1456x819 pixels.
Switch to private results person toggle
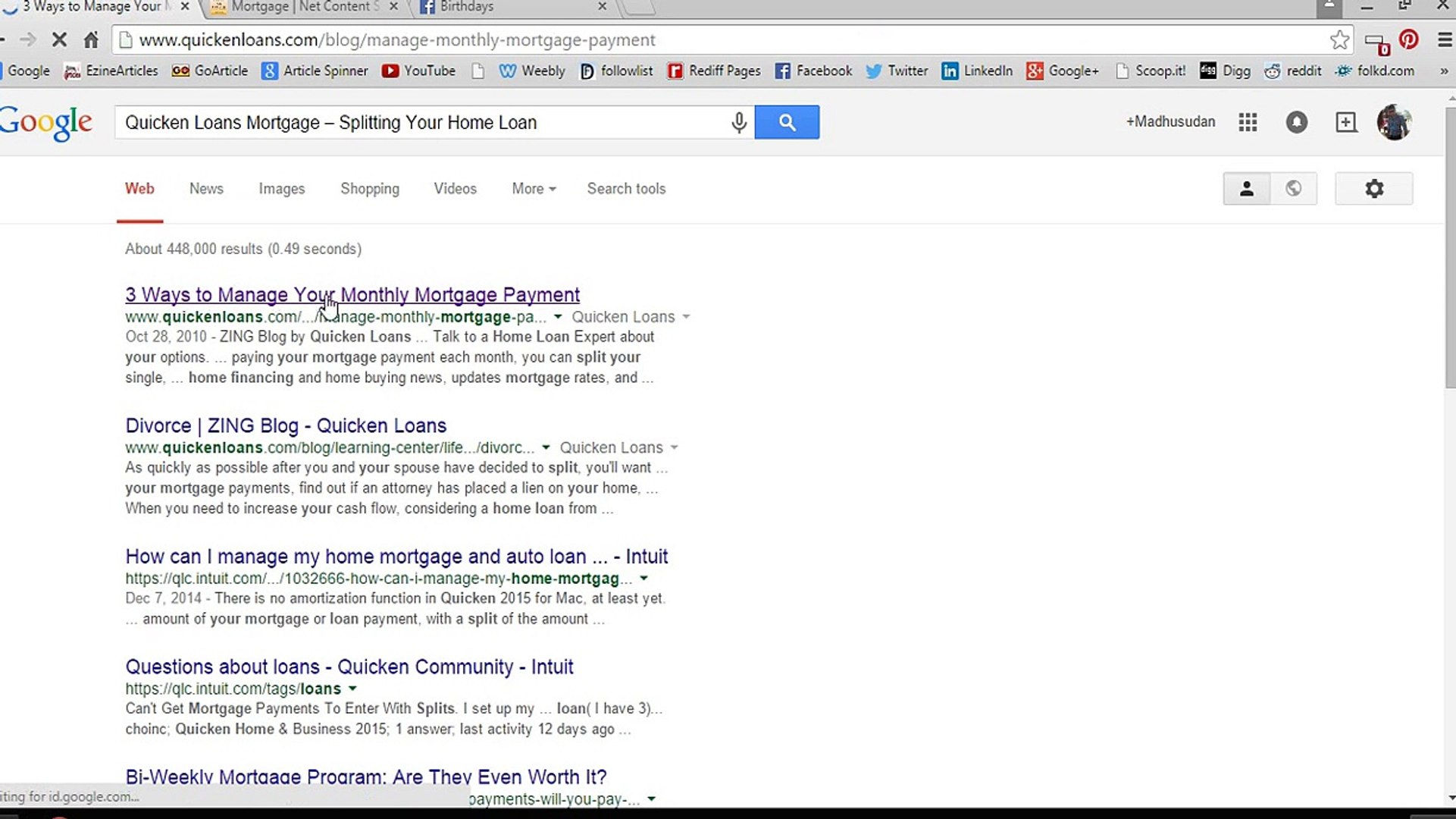click(1246, 189)
